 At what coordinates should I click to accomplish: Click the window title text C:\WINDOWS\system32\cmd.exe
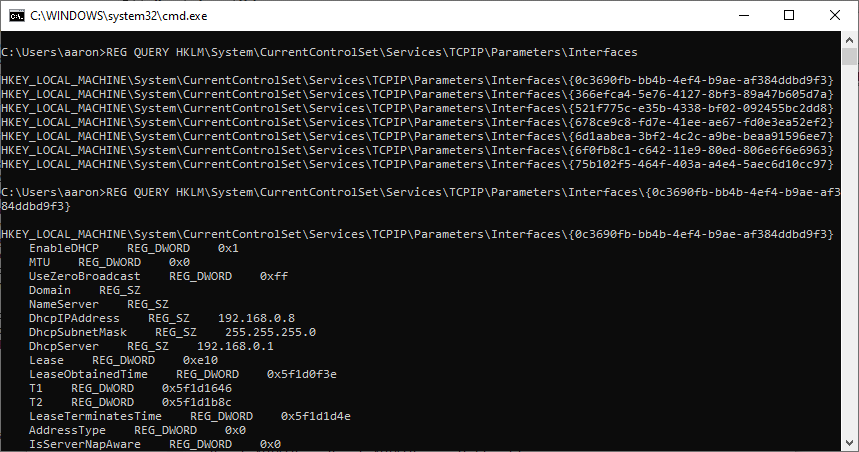click(119, 16)
